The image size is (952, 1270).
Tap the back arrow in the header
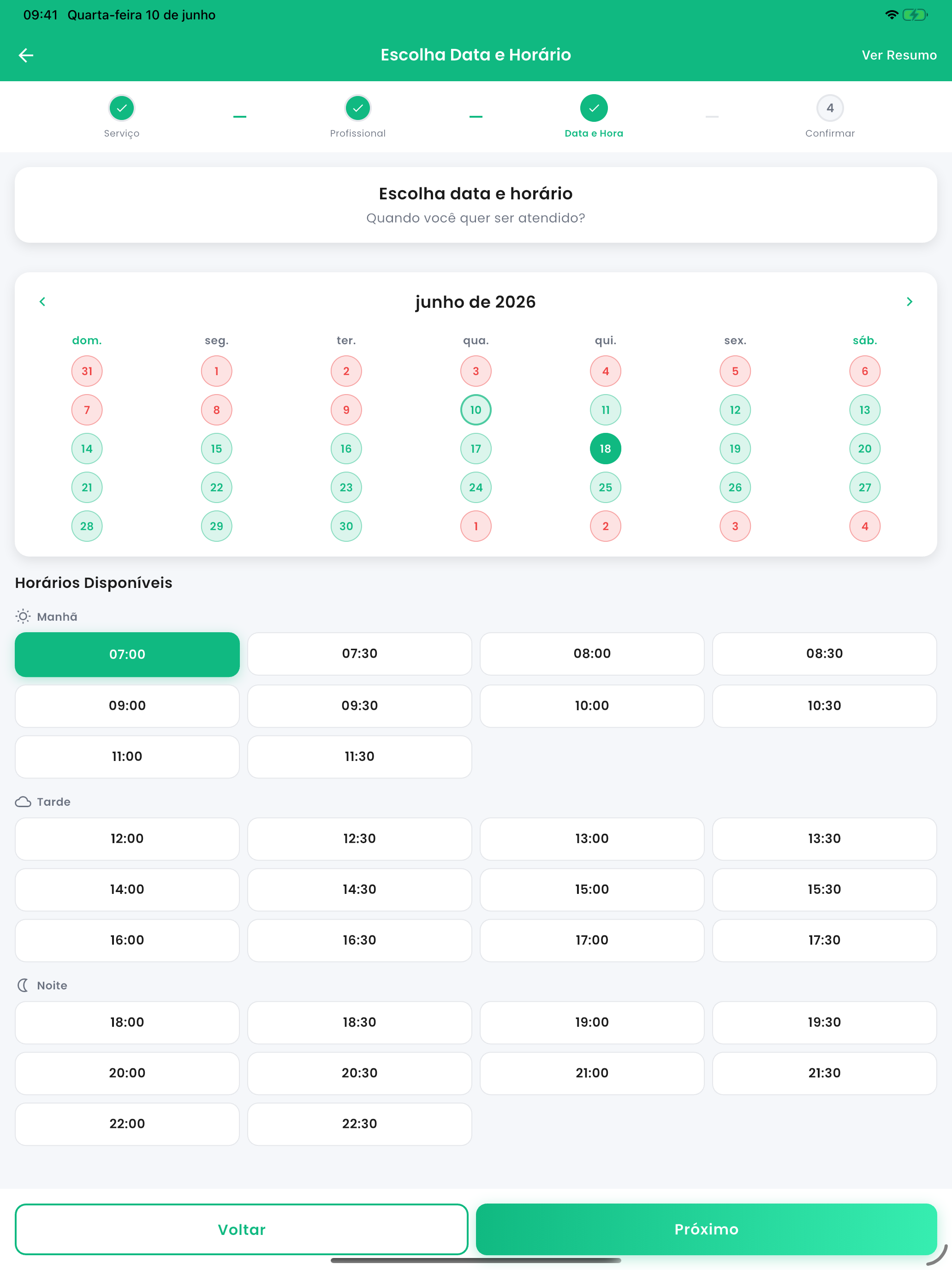click(x=26, y=55)
